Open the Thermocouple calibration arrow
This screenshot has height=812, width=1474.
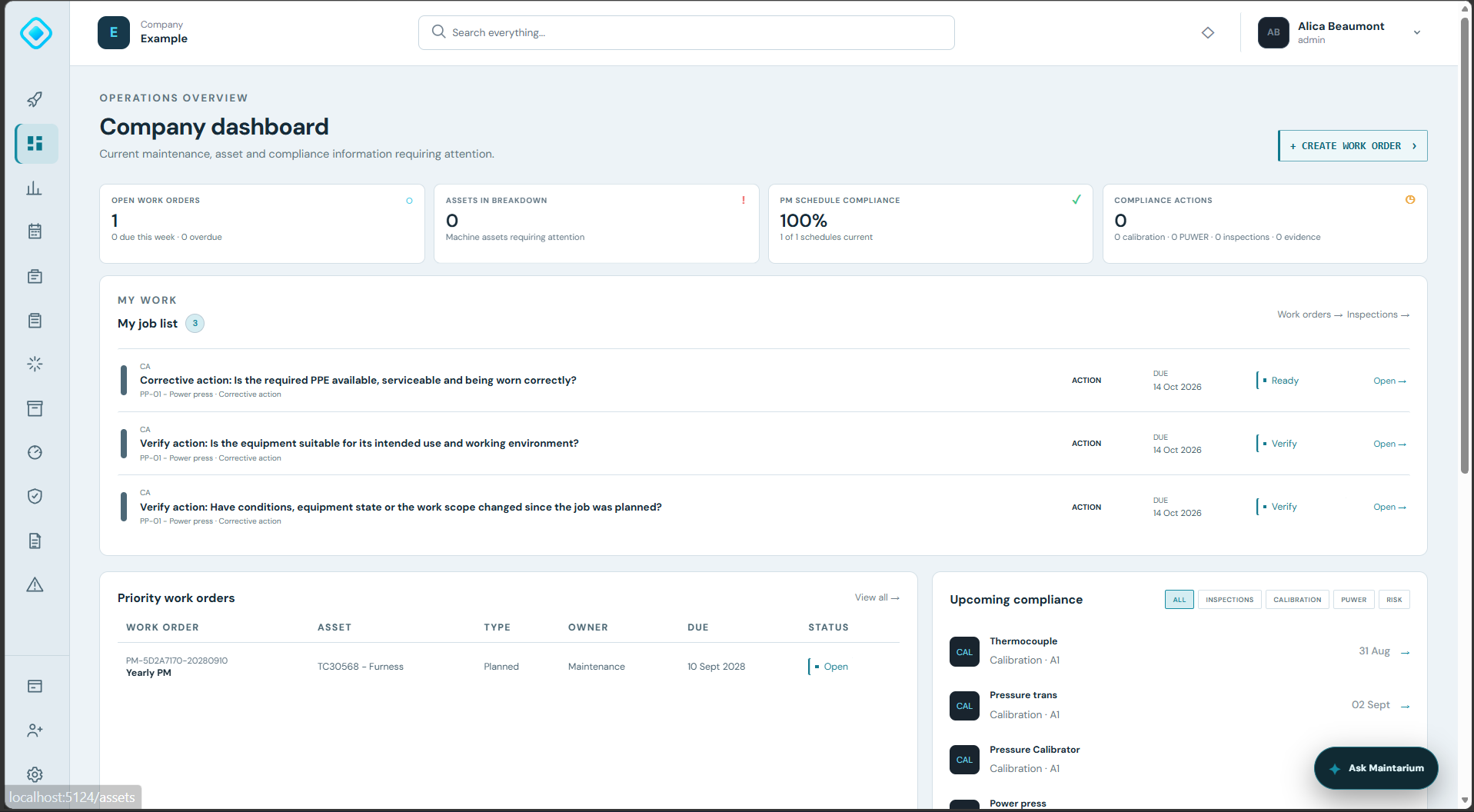(x=1405, y=652)
